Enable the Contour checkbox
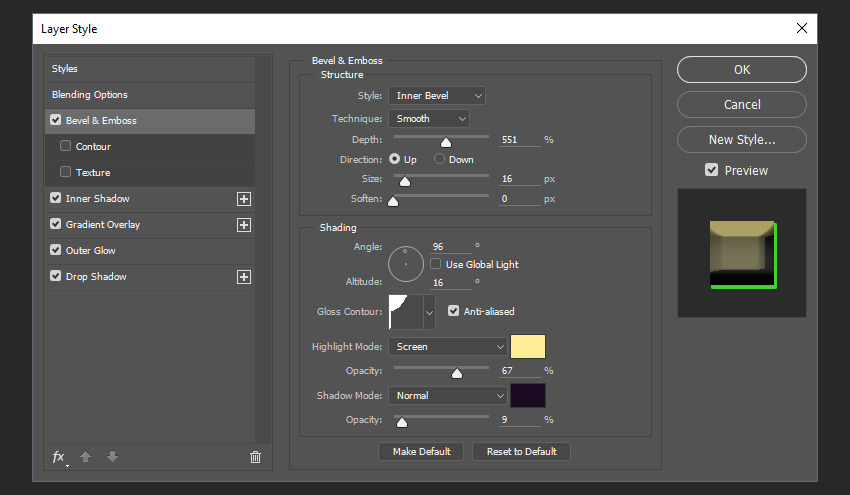Image resolution: width=850 pixels, height=495 pixels. click(x=66, y=147)
